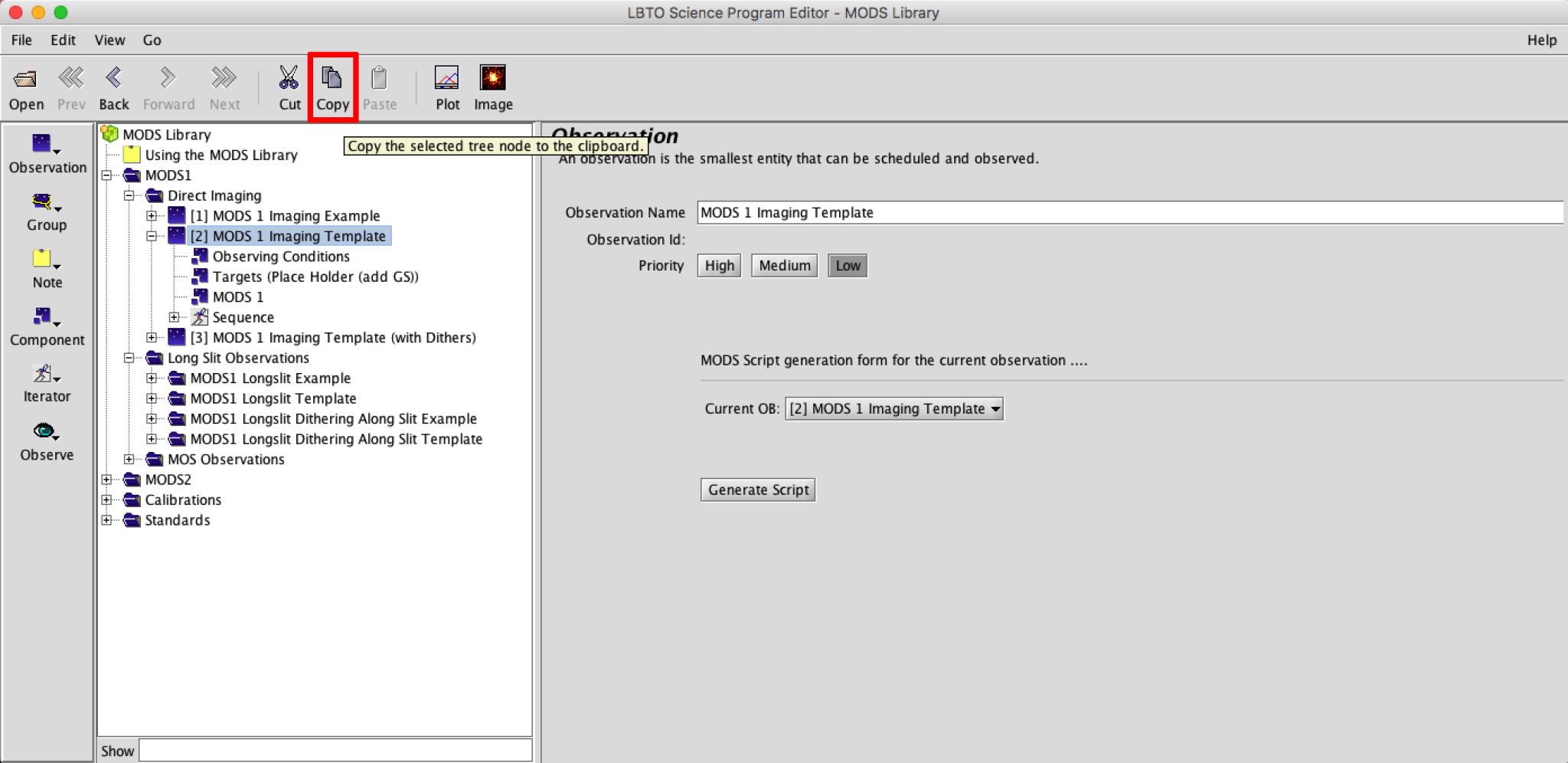Expand [1] MODS 1 Imaging Example node
The image size is (1568, 763).
click(x=152, y=216)
